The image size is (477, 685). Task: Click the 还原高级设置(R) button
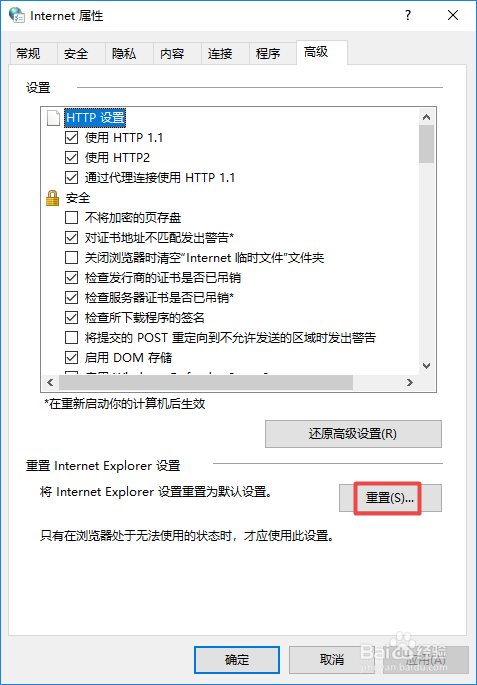353,434
